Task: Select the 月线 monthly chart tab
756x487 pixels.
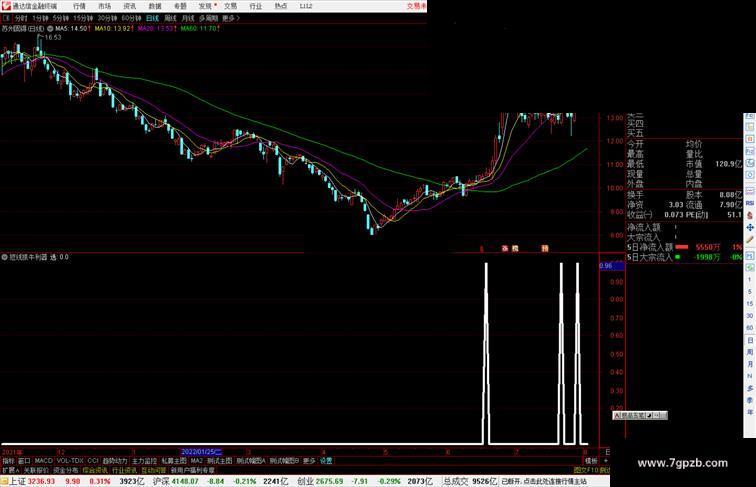Action: coord(188,18)
